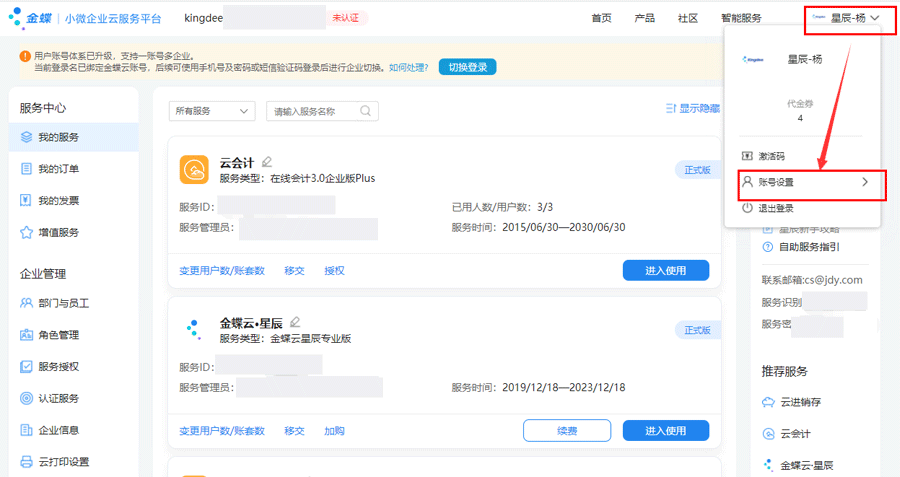The width and height of the screenshot is (900, 477).
Task: Click the person icon beside 账号设置
Action: [747, 182]
